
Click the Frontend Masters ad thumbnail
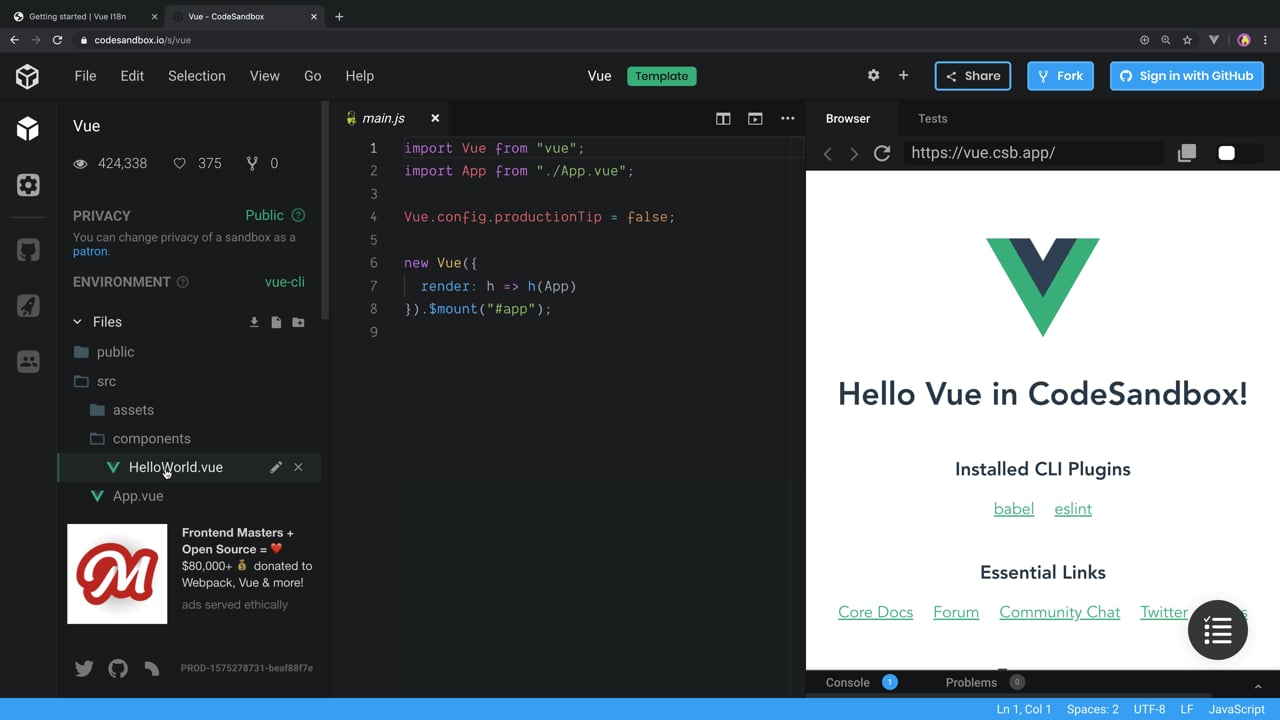[x=117, y=574]
